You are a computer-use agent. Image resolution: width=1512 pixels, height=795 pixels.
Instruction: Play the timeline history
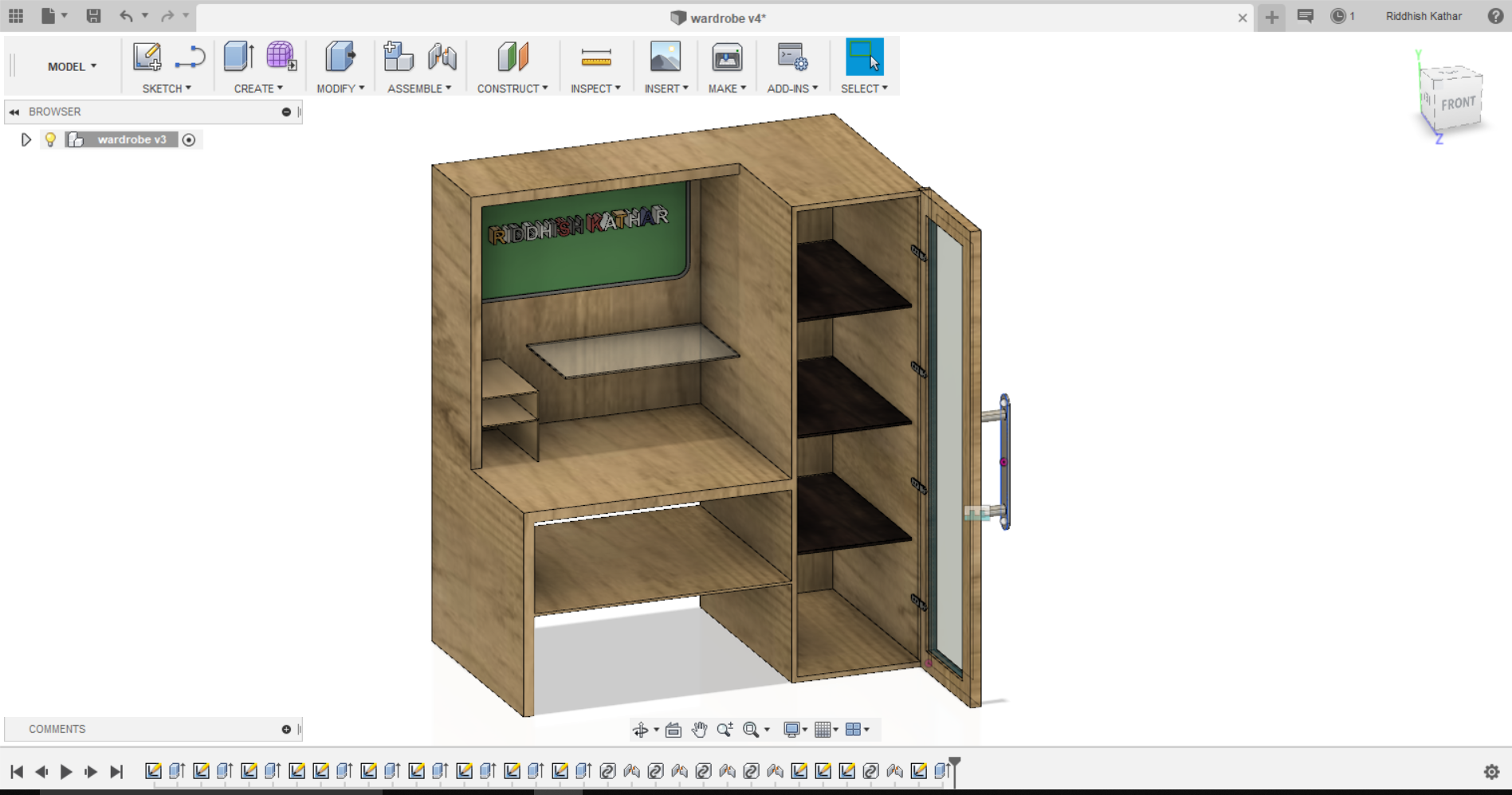pos(66,771)
